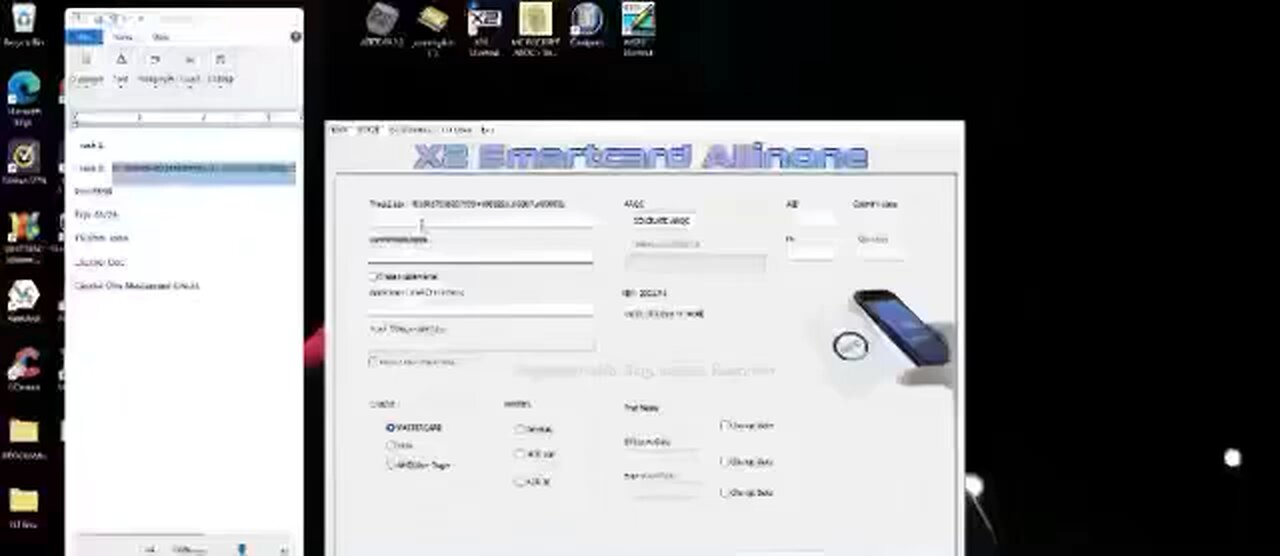Select the Visa radio button

[x=391, y=445]
